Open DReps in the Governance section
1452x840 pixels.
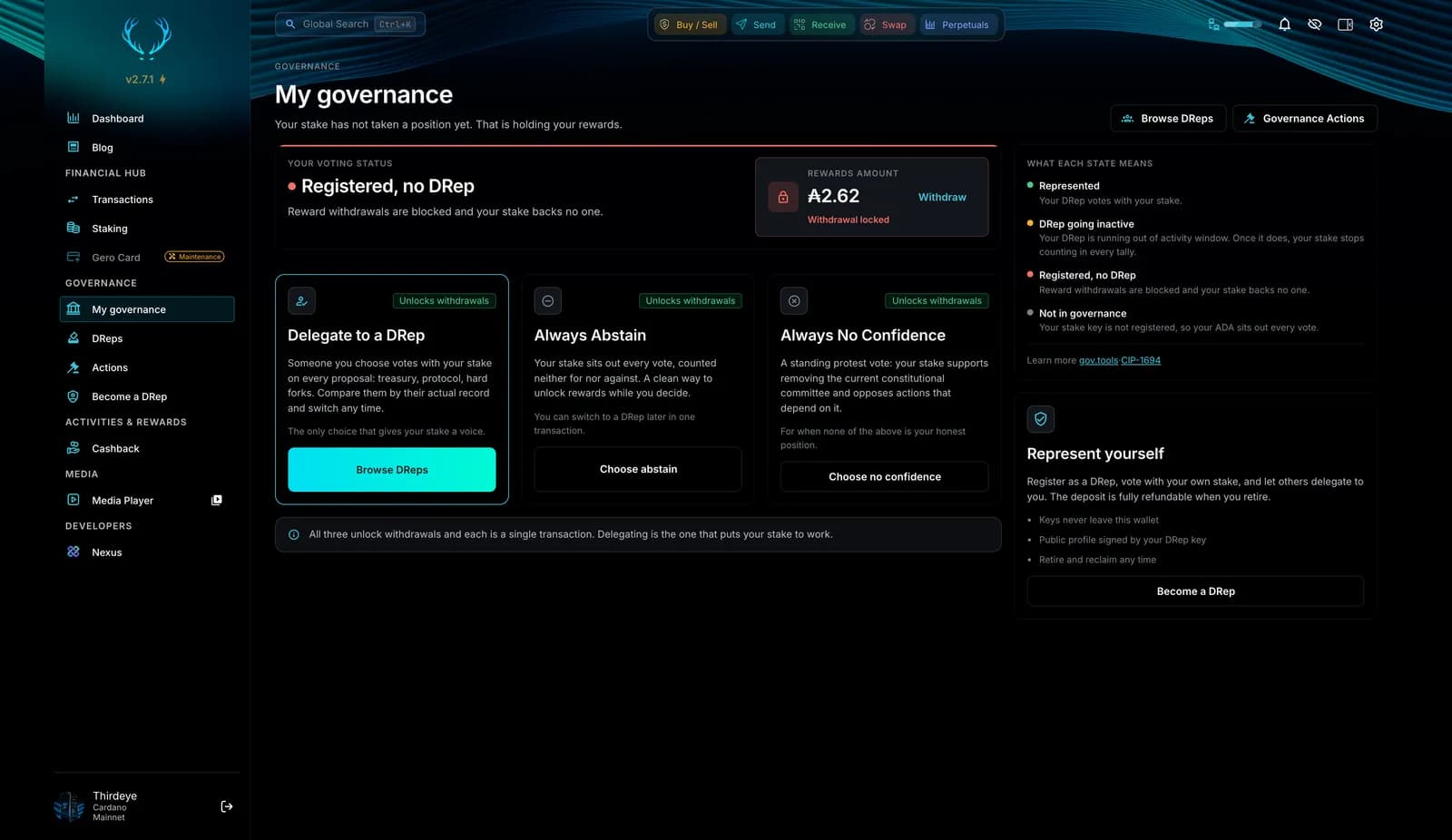tap(147, 338)
